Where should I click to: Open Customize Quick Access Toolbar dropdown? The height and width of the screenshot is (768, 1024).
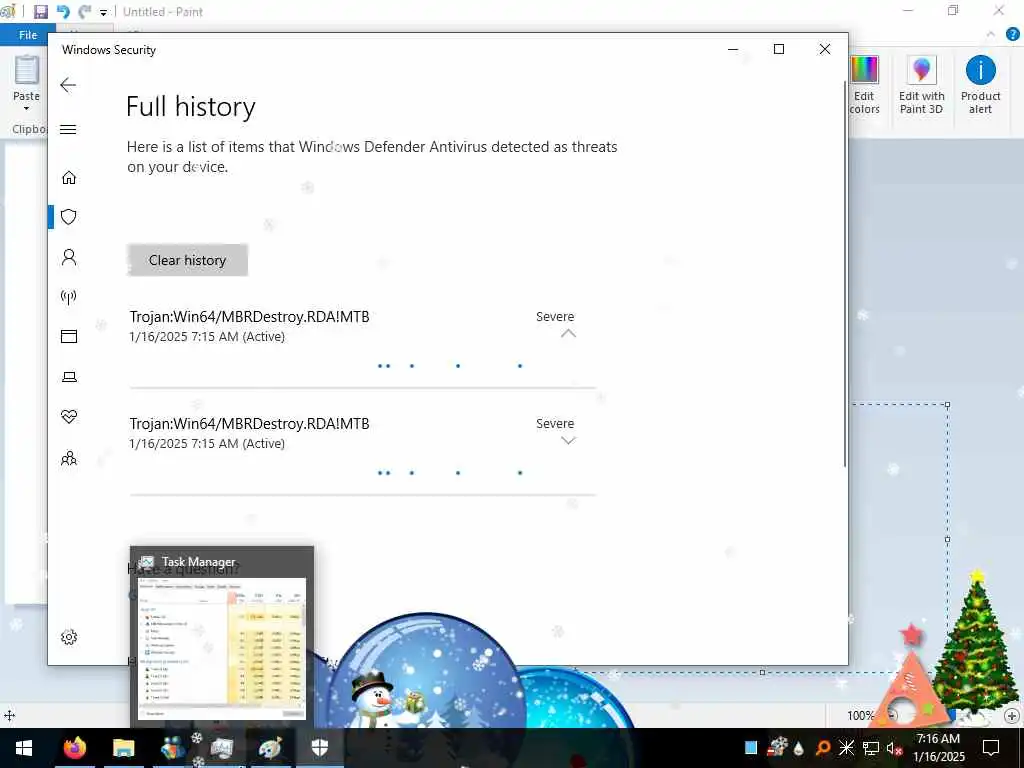(103, 12)
